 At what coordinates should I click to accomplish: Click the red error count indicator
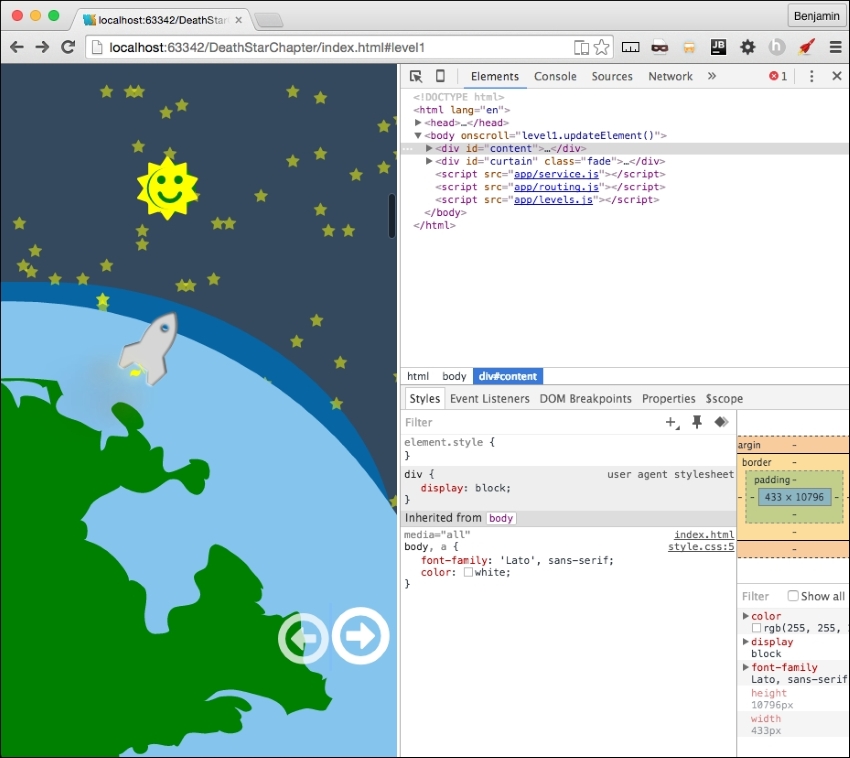[778, 76]
